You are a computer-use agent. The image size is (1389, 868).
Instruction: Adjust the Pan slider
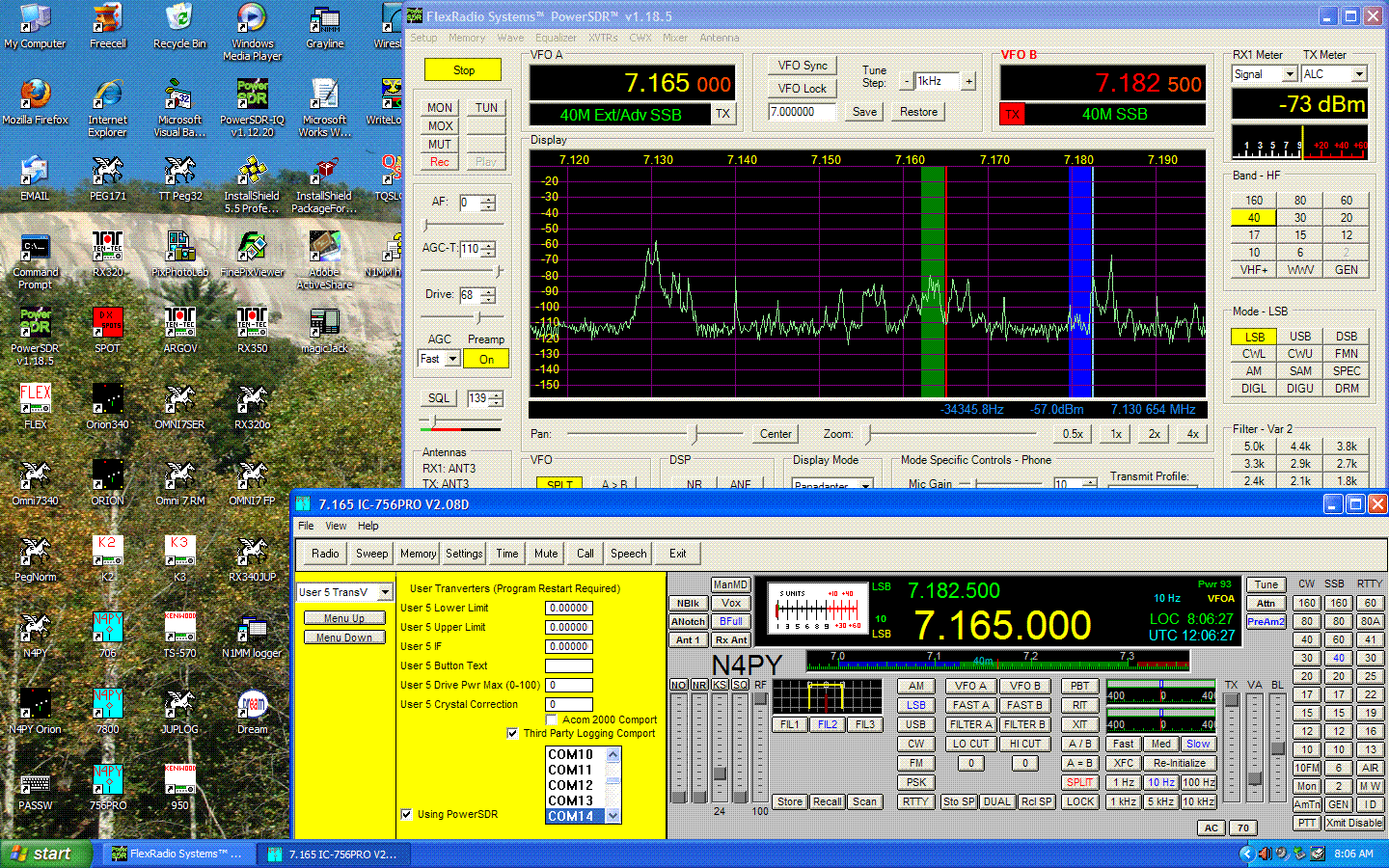[694, 434]
